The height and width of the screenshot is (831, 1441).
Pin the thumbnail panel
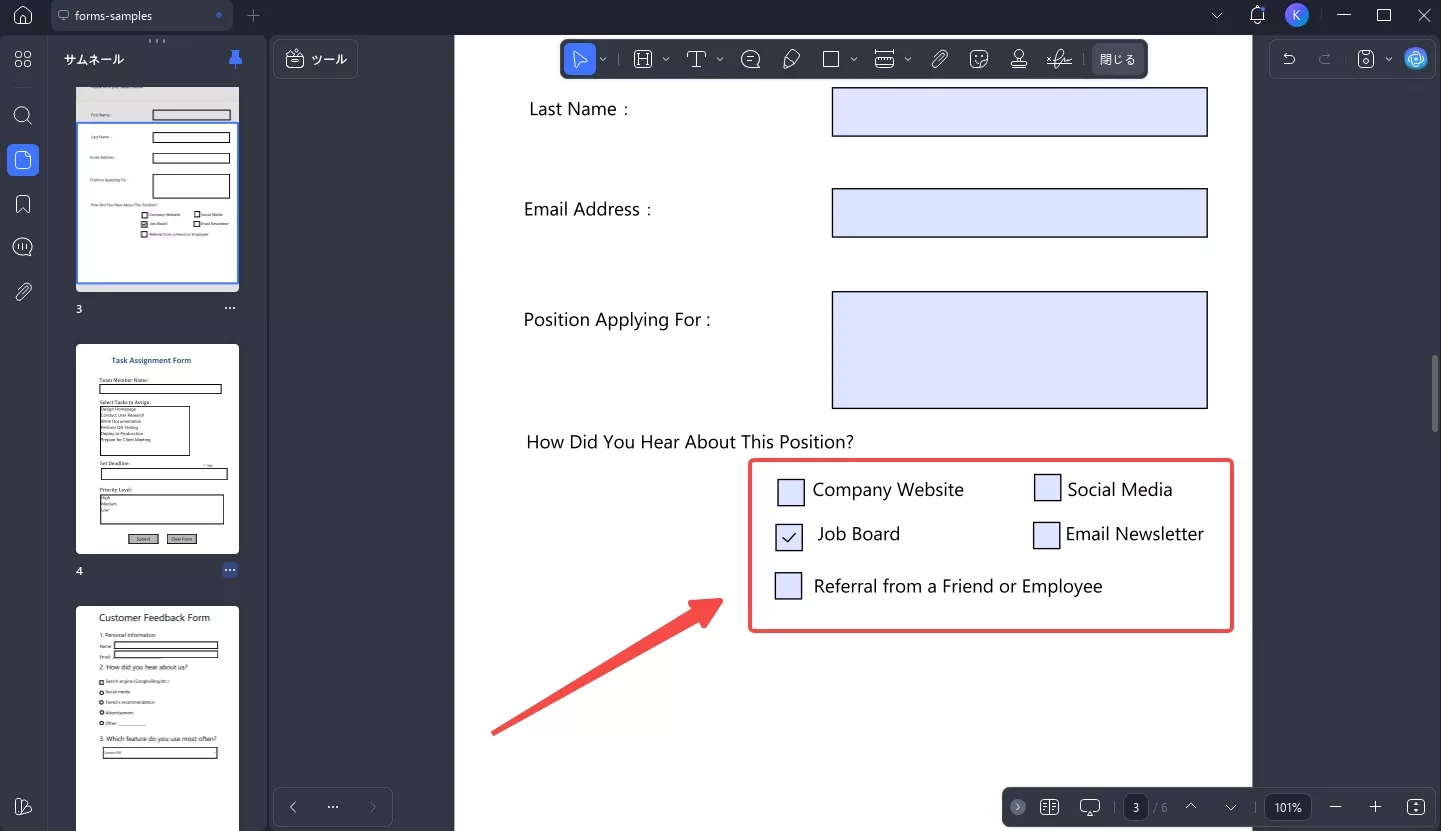pos(235,59)
